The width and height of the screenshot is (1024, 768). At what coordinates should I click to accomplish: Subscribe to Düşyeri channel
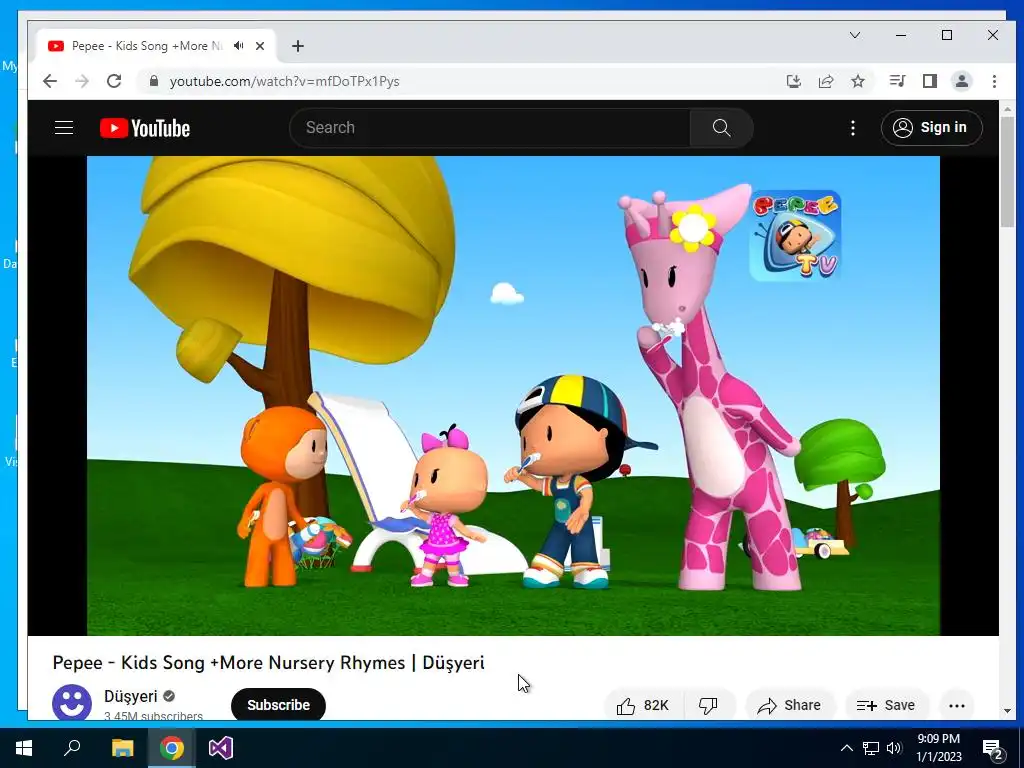tap(278, 705)
